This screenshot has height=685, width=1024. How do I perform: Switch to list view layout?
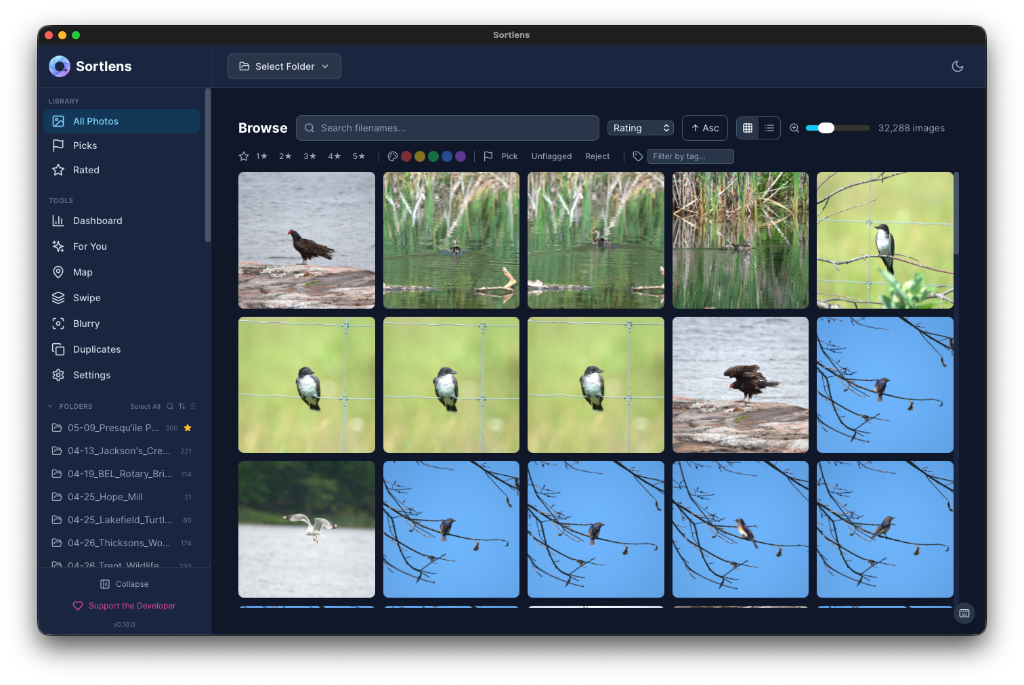tap(769, 128)
